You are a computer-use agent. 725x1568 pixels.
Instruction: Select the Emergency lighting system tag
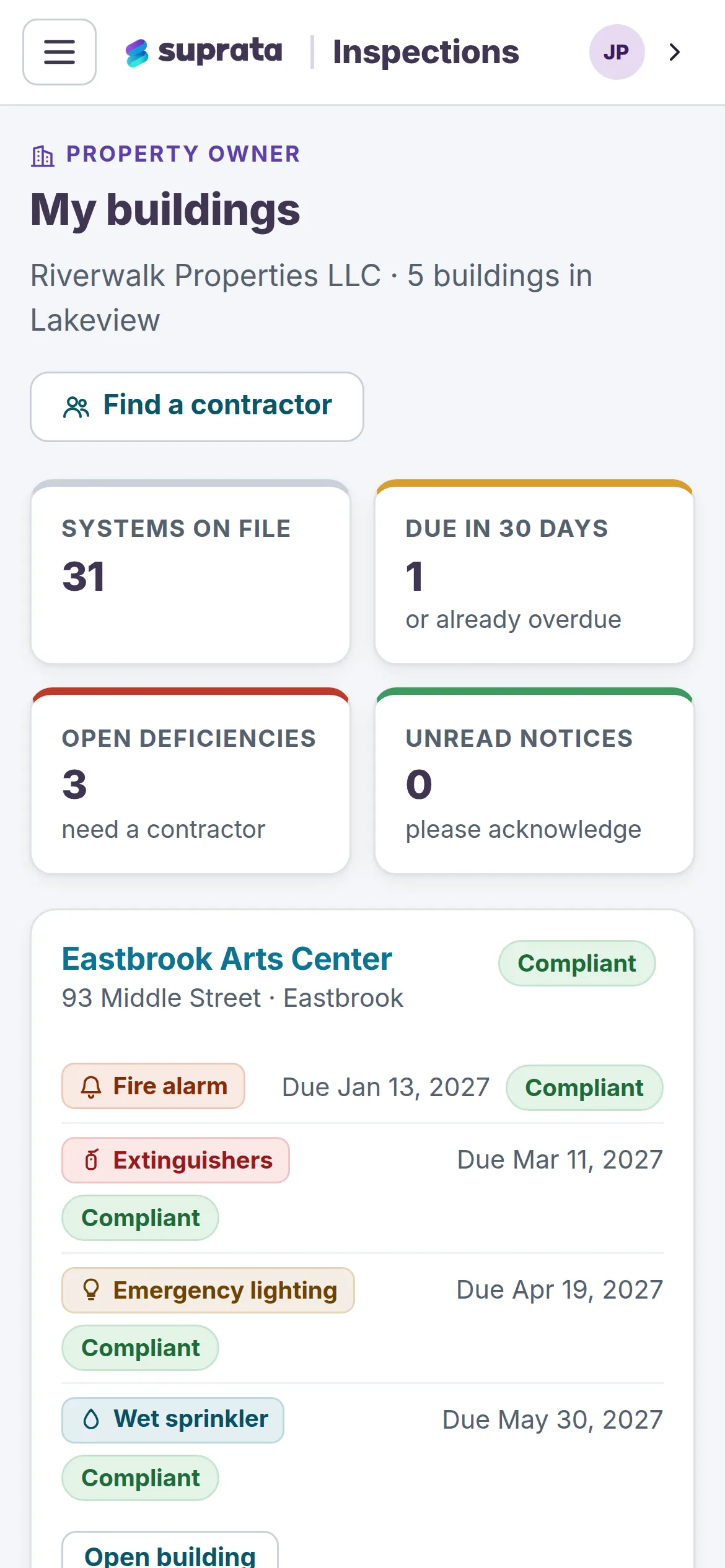[x=208, y=1290]
